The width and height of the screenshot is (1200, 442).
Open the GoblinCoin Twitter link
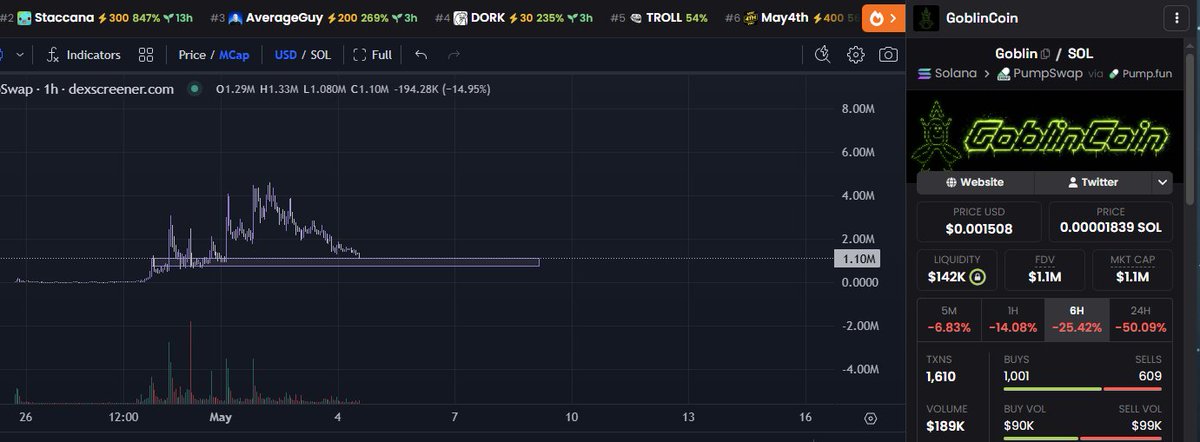click(1093, 182)
